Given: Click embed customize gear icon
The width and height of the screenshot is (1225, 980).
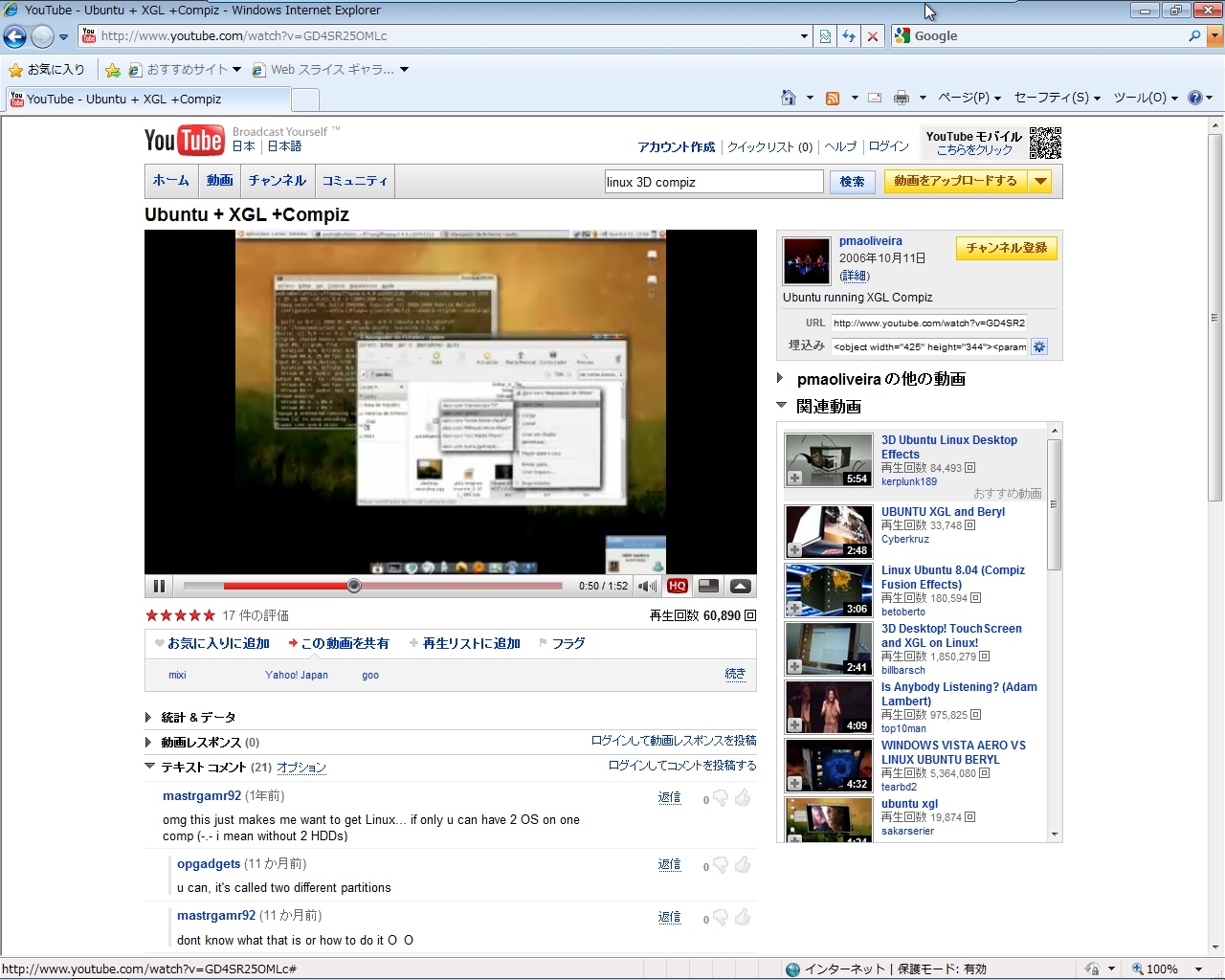Looking at the screenshot, I should 1039,346.
